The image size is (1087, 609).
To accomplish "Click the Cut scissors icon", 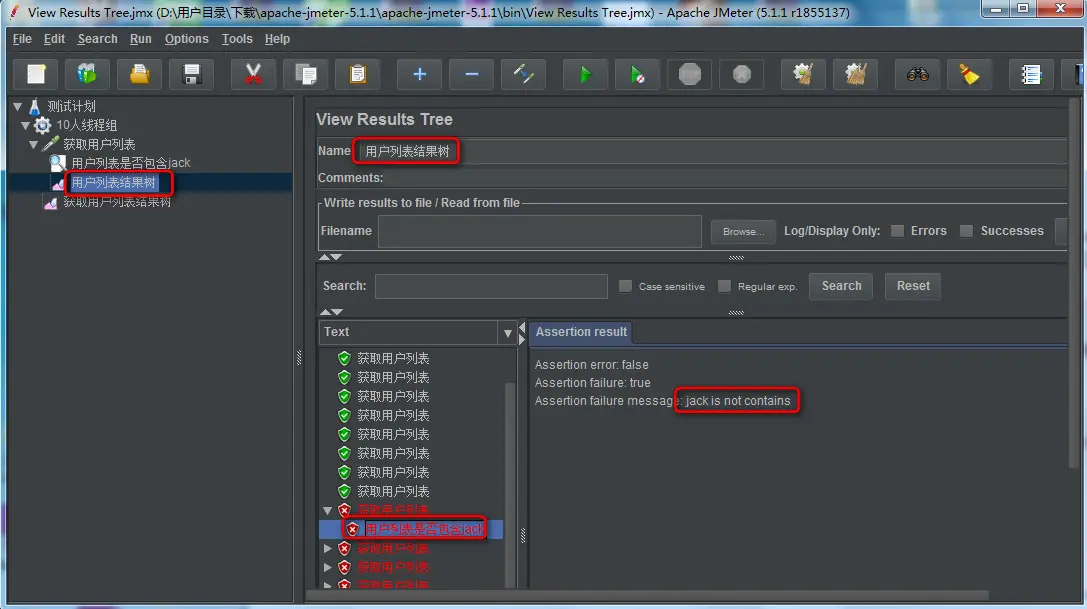I will click(253, 74).
